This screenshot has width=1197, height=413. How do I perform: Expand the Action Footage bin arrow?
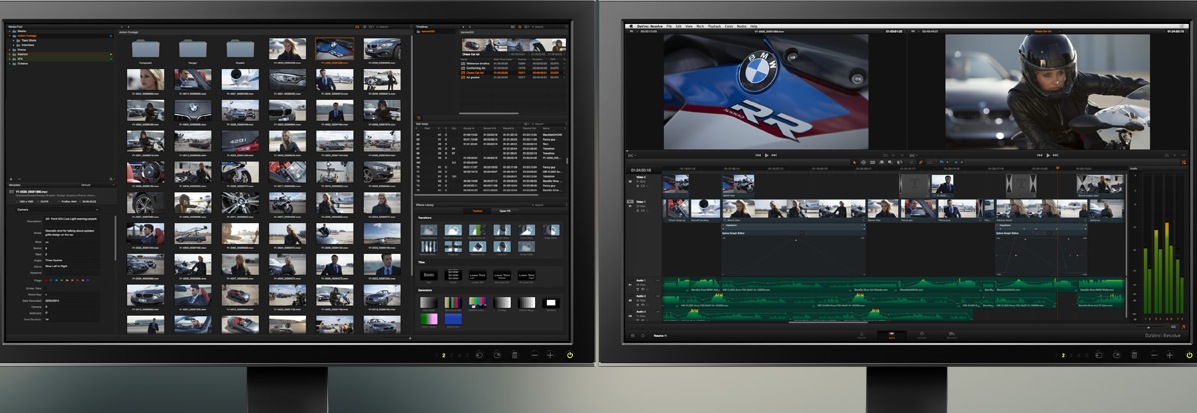tap(9, 36)
